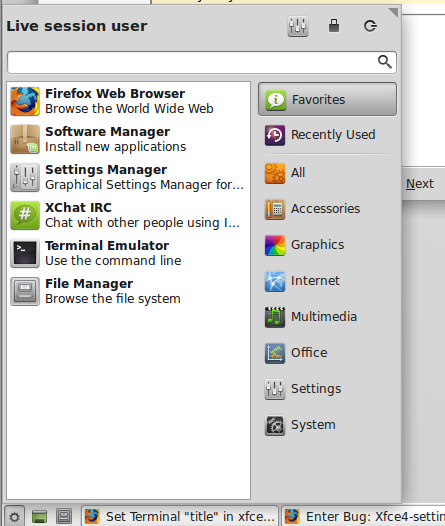
Task: Click the Favorites info bubble icon
Action: click(x=276, y=100)
